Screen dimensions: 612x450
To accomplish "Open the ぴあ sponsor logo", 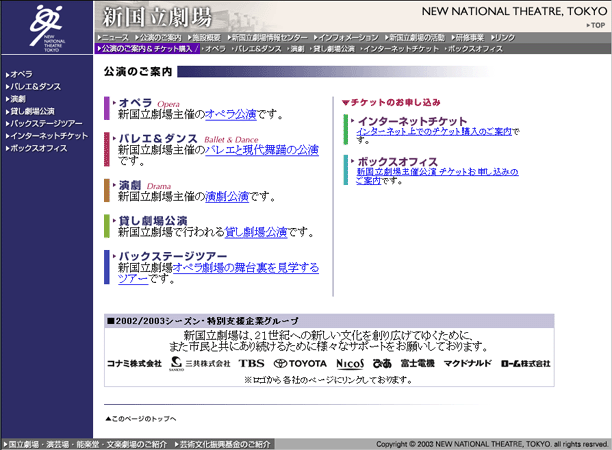I will 382,363.
